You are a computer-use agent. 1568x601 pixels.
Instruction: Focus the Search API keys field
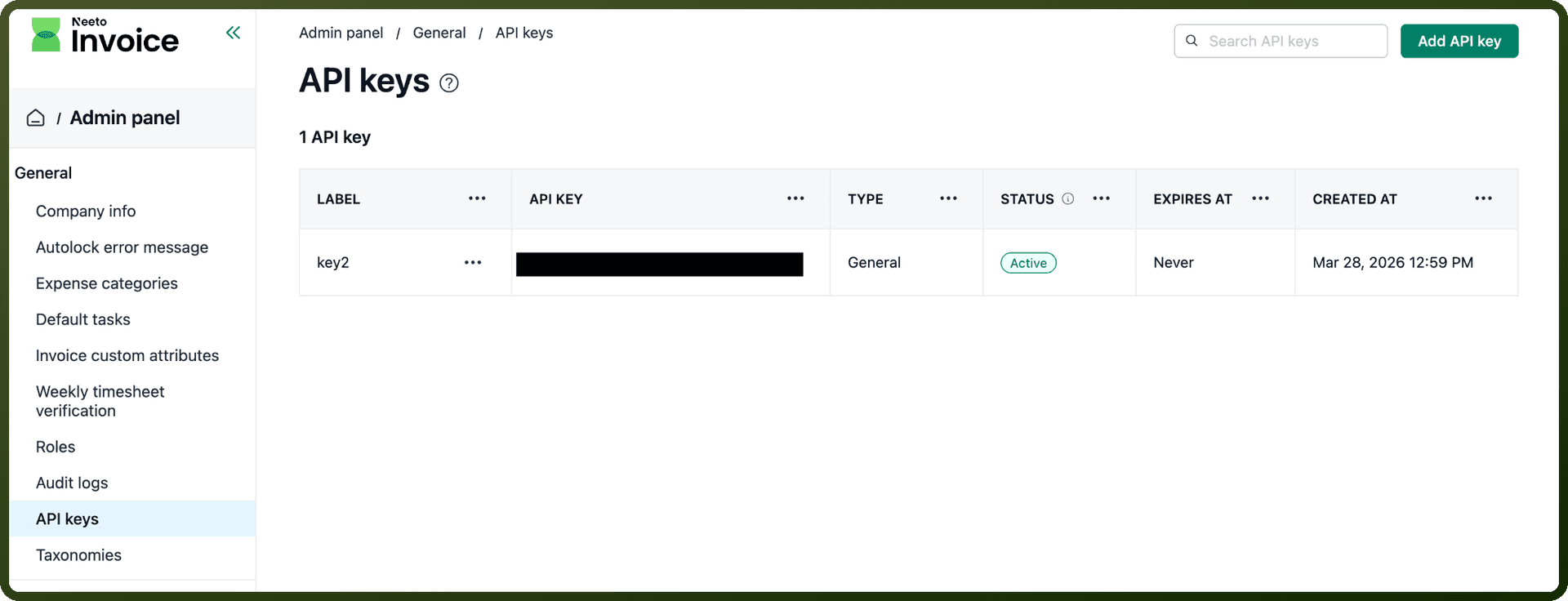click(x=1281, y=41)
